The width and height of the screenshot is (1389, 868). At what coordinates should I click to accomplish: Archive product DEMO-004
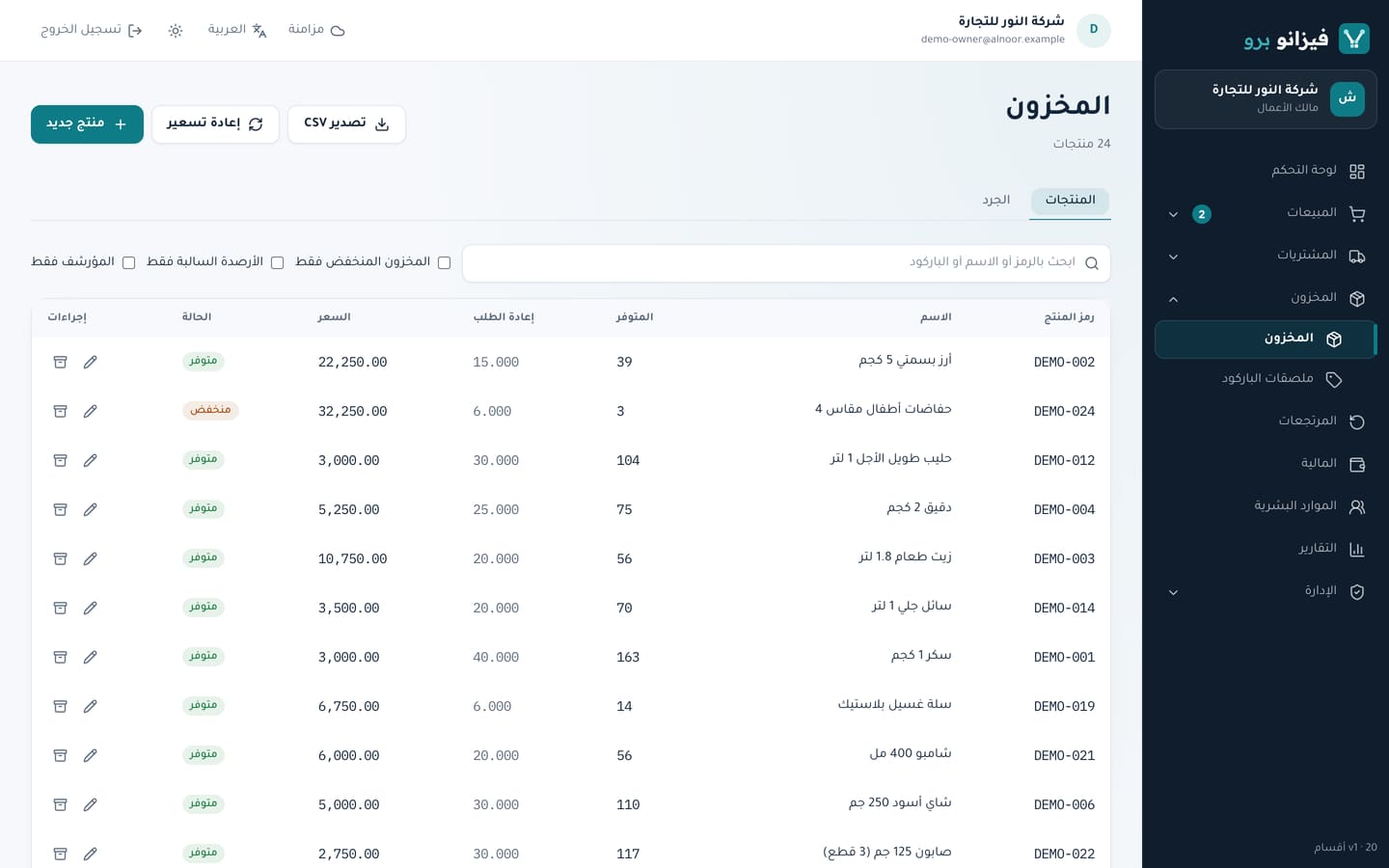pos(60,509)
